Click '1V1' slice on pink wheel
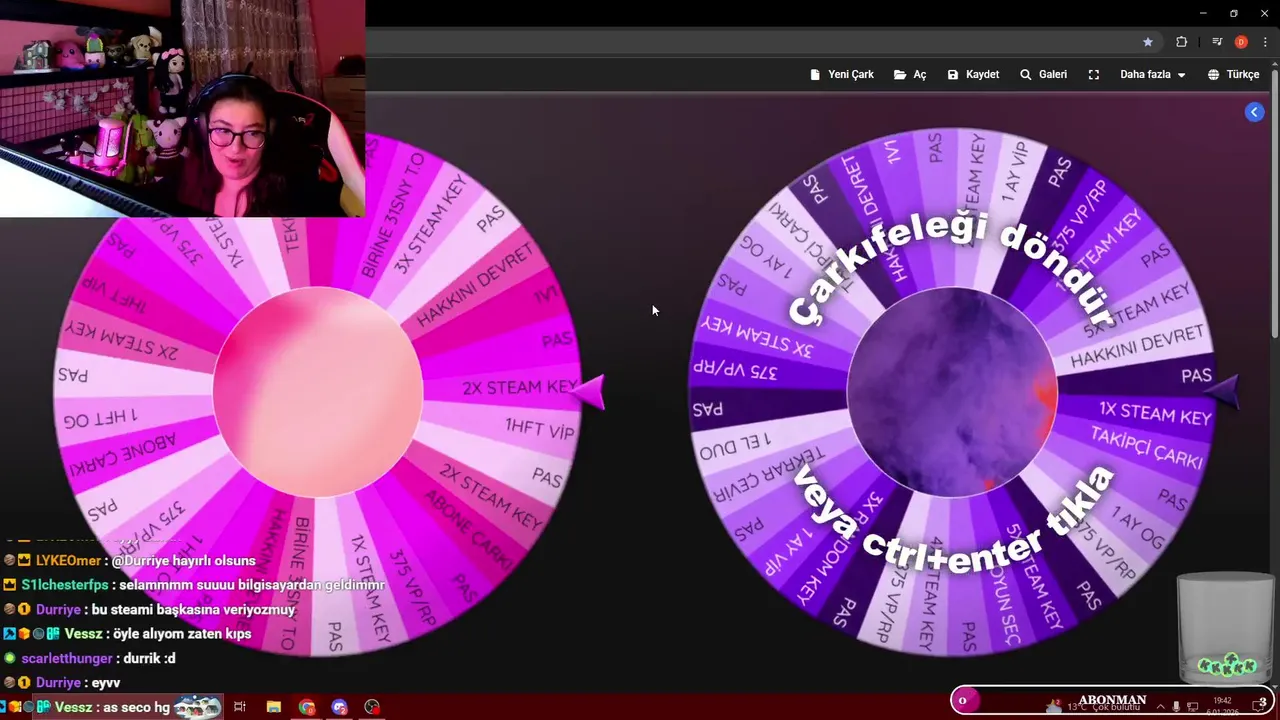Viewport: 1280px width, 720px height. (543, 297)
